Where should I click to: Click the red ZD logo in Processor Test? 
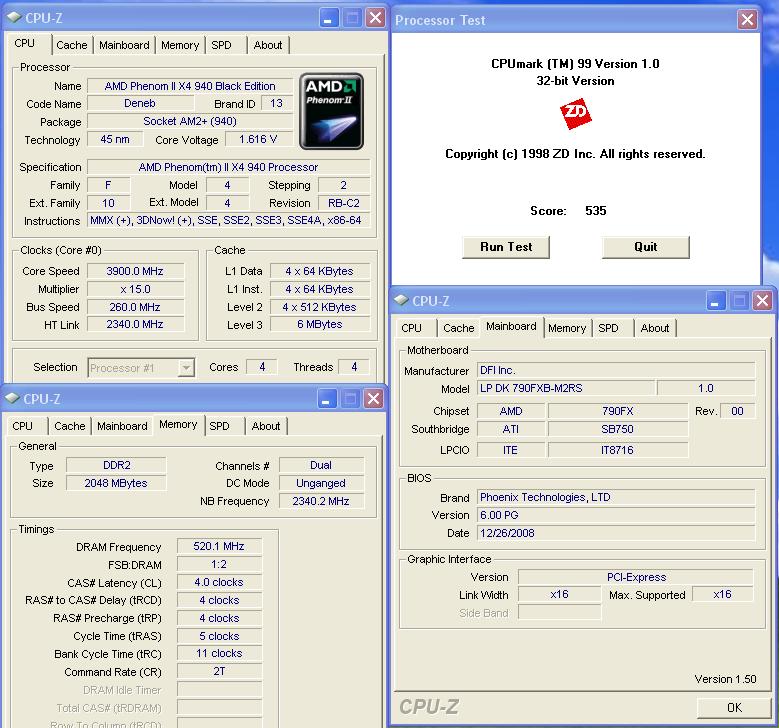coord(575,114)
